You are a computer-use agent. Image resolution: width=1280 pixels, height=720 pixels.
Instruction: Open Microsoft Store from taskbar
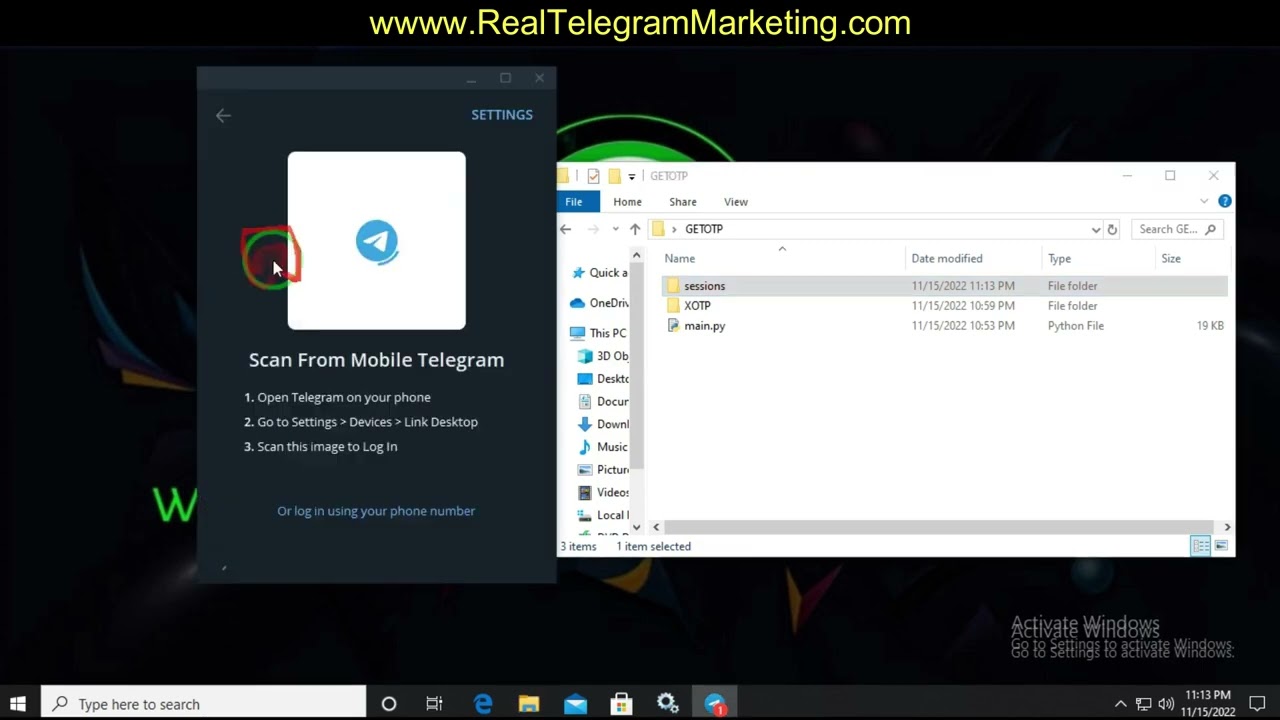(x=621, y=704)
